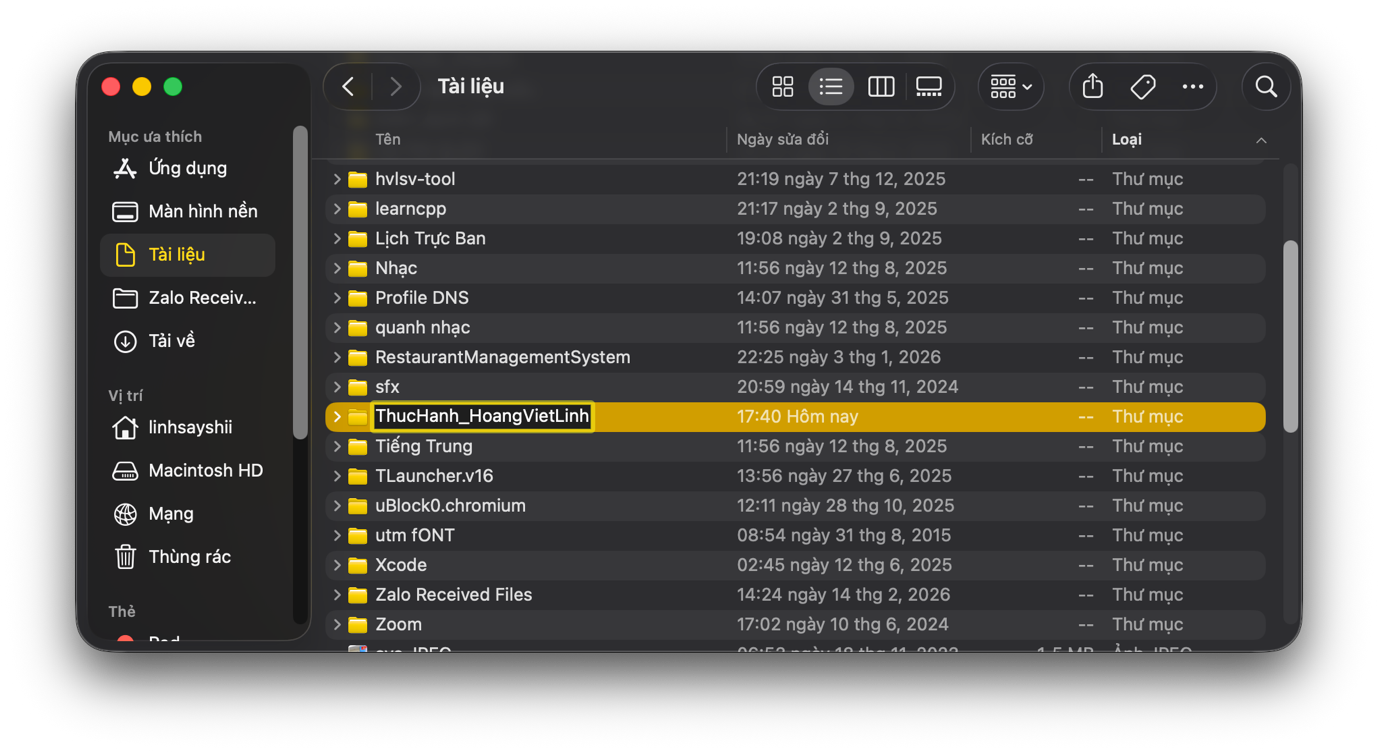
Task: Open linhsayshii home folder
Action: tap(188, 427)
